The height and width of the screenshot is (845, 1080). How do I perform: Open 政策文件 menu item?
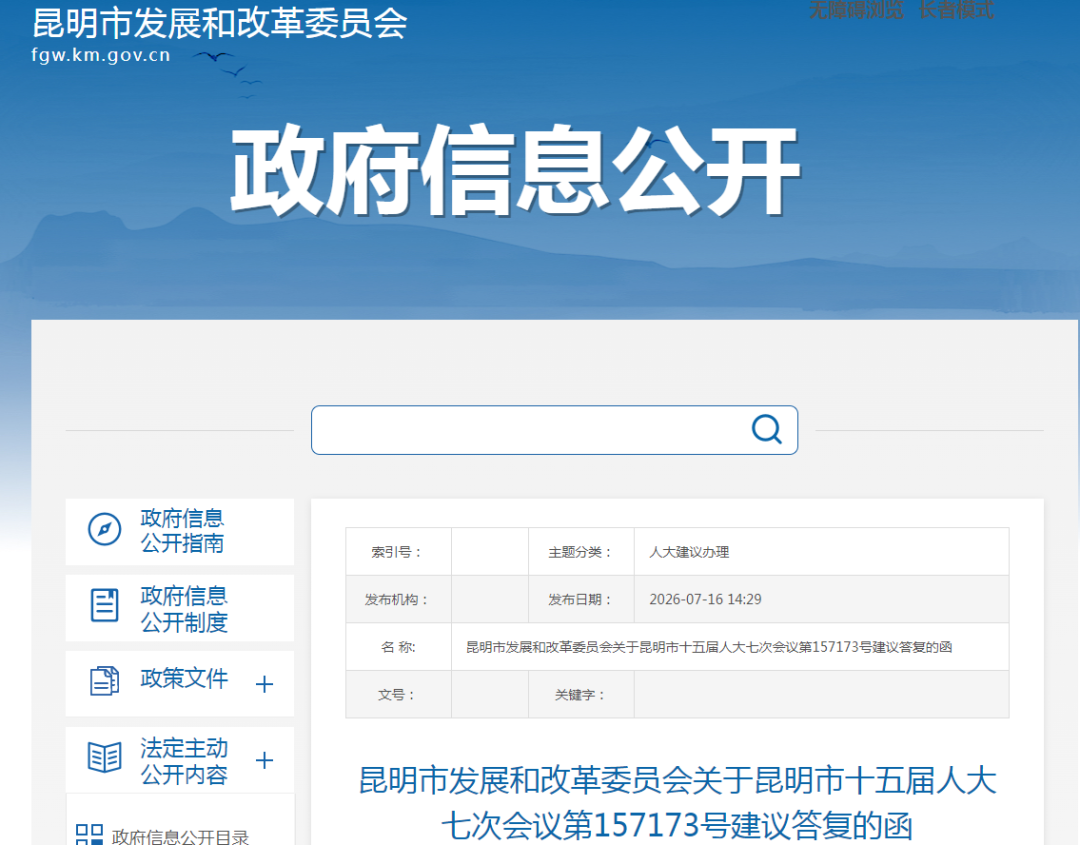pyautogui.click(x=180, y=684)
